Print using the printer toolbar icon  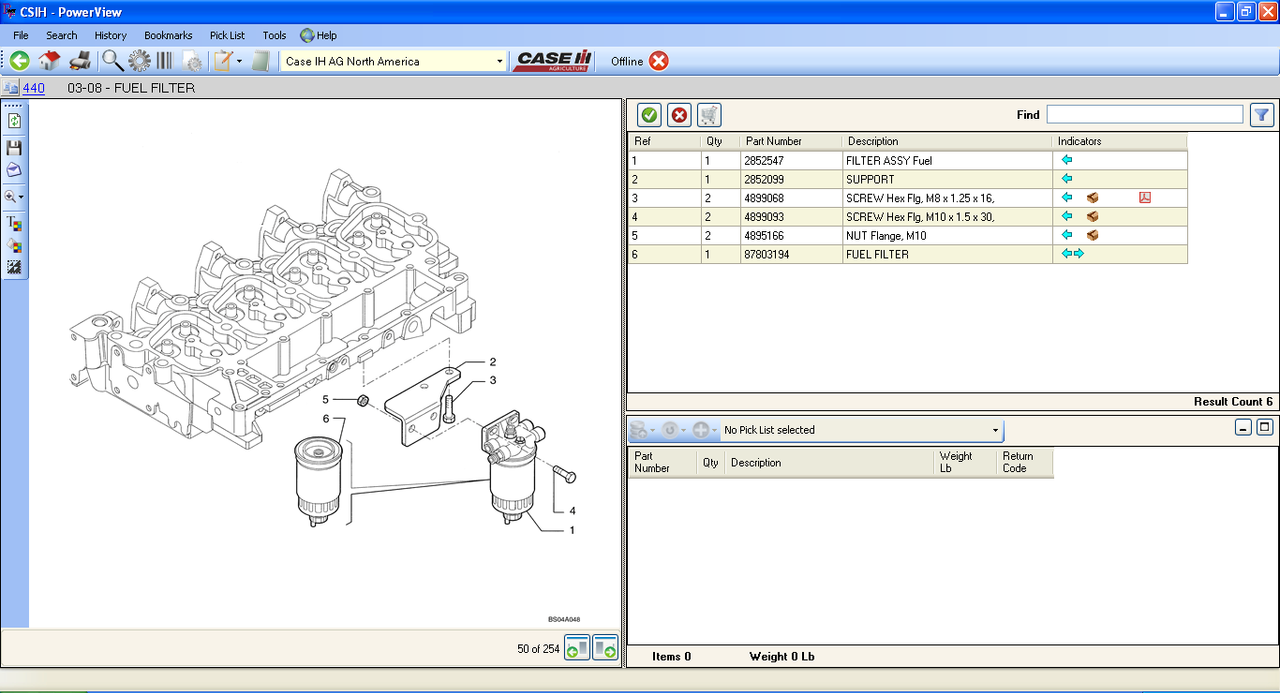click(x=80, y=61)
